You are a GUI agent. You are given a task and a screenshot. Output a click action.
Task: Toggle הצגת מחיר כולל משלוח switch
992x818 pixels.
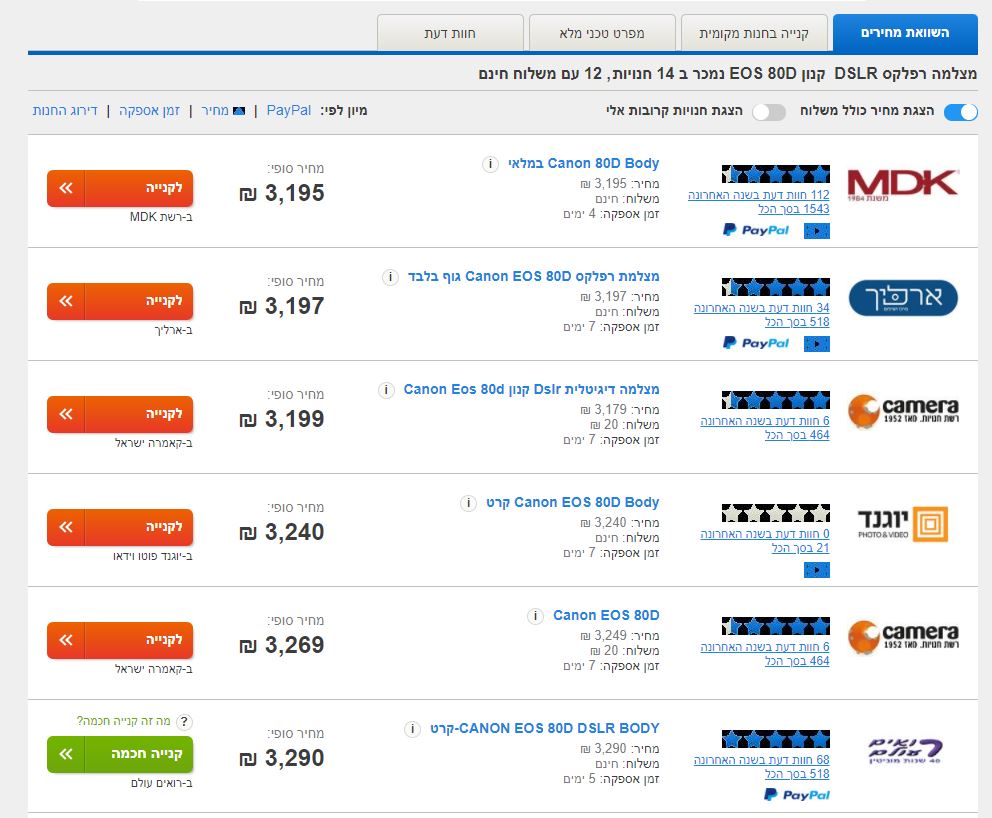pos(960,112)
